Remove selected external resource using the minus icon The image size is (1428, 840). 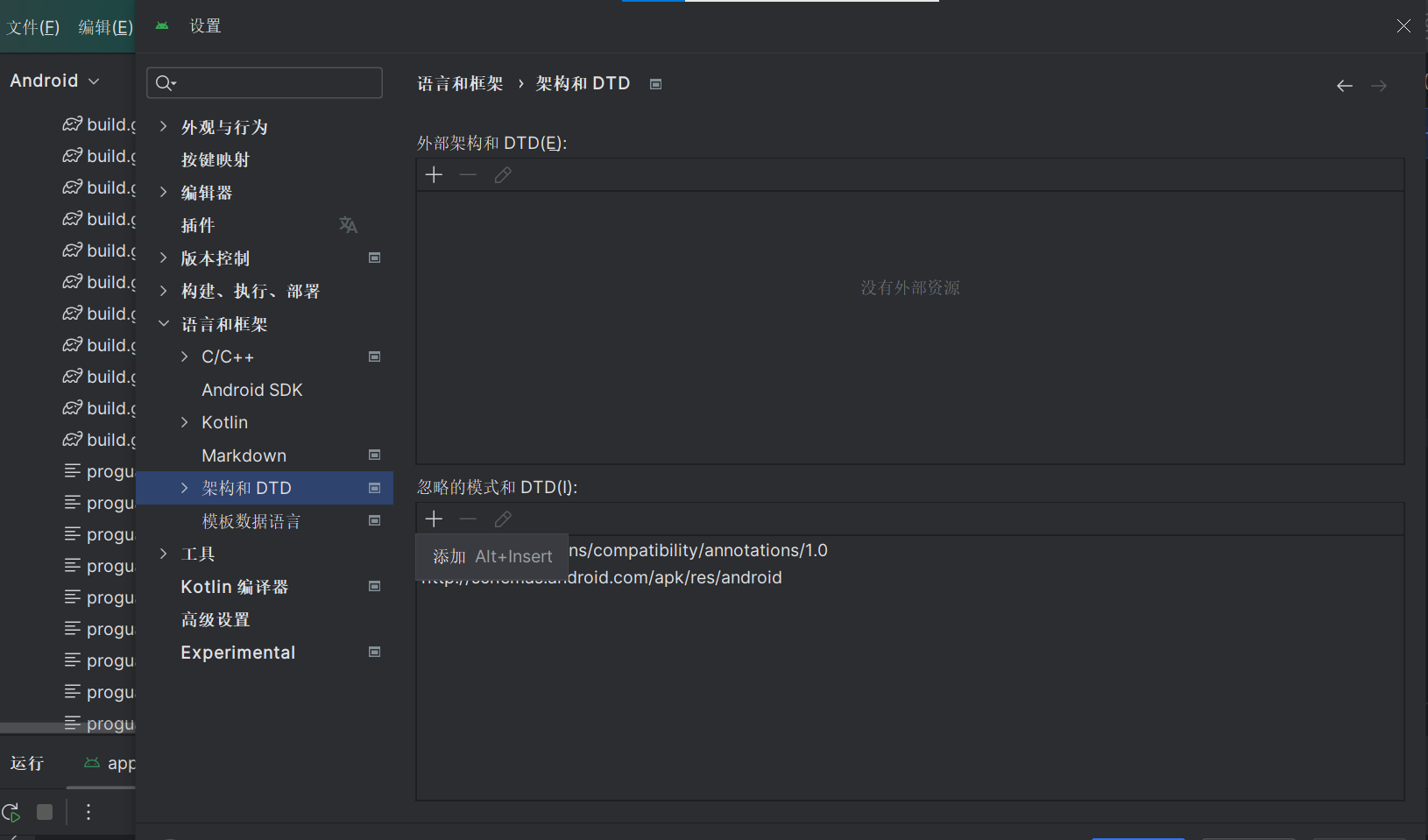point(468,174)
